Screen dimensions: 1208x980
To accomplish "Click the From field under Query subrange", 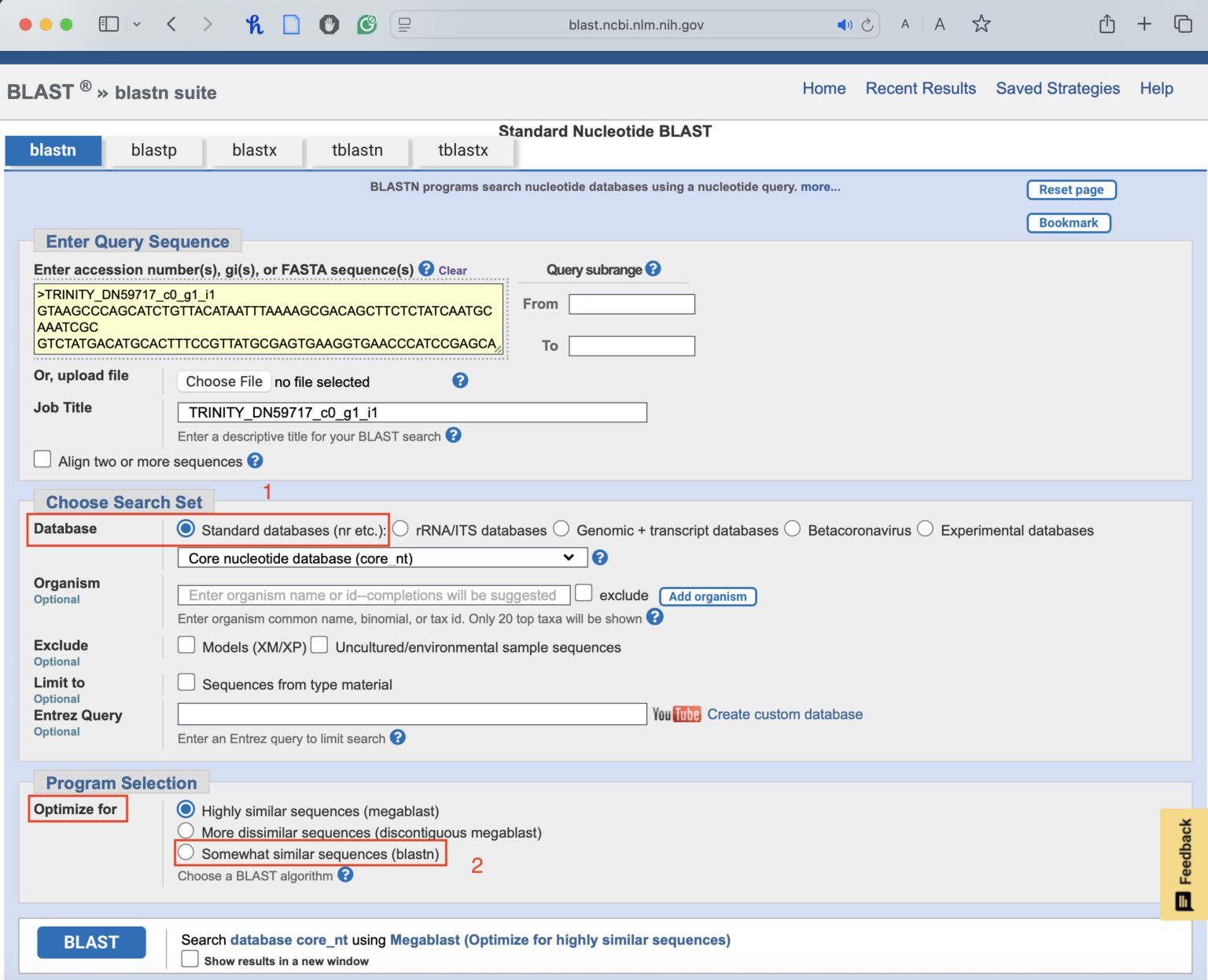I will pos(632,304).
